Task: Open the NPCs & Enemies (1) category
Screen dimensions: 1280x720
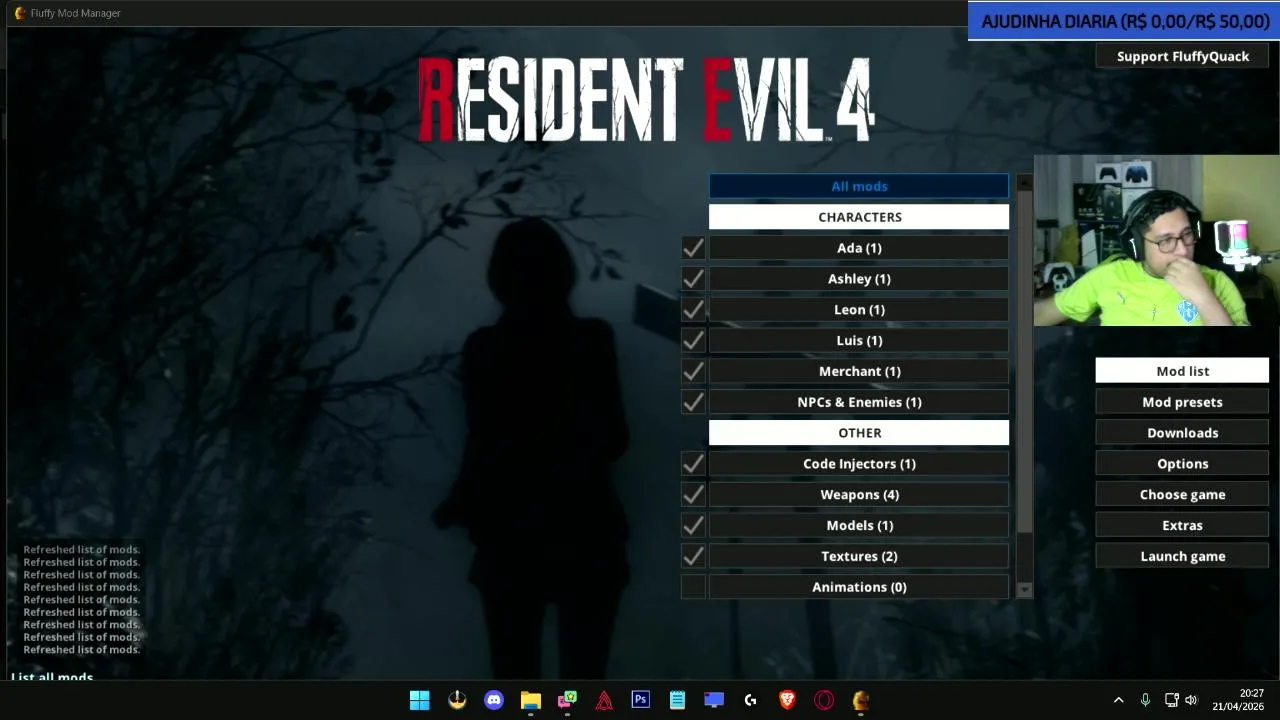Action: (x=859, y=402)
